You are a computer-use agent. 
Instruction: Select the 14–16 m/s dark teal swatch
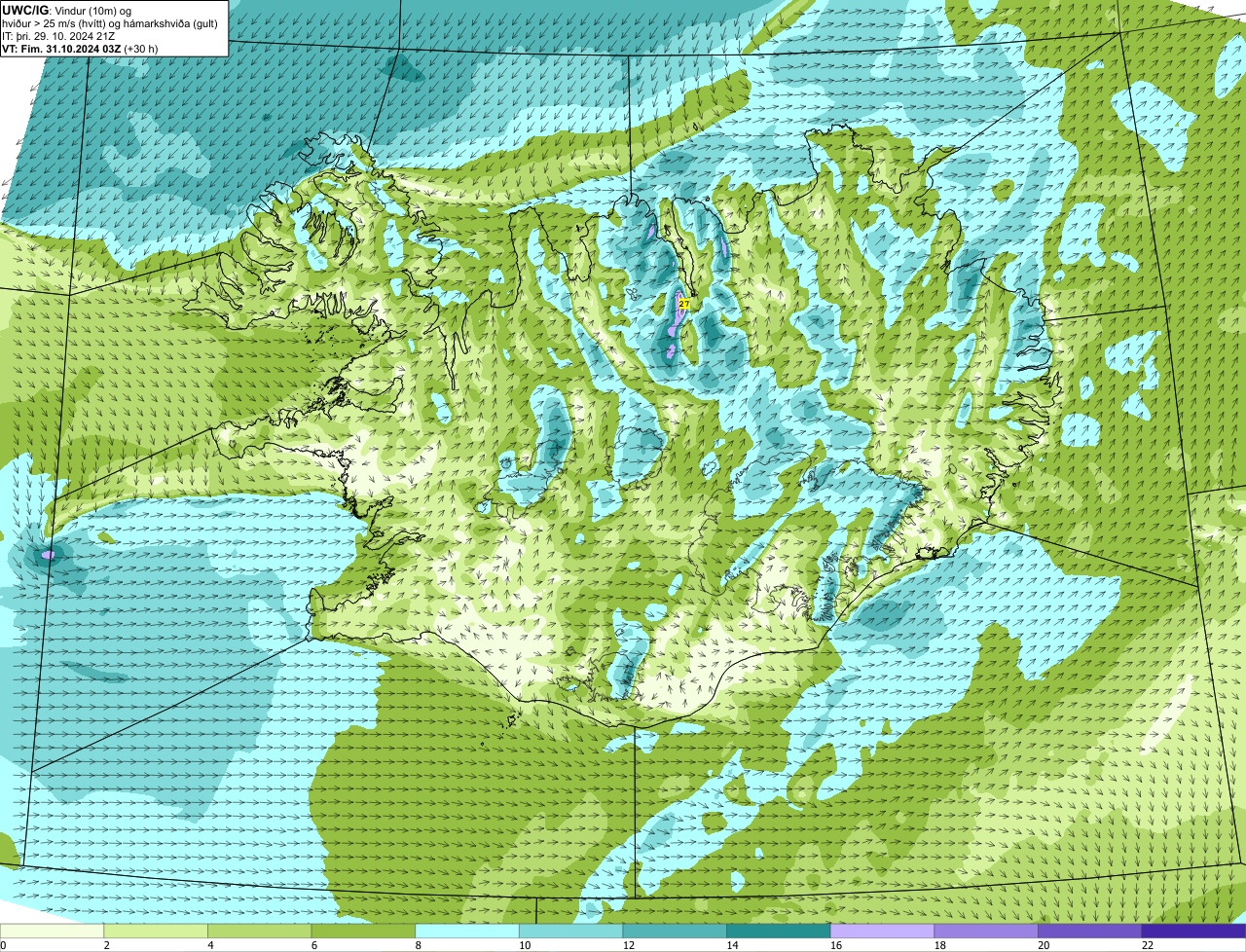[779, 931]
